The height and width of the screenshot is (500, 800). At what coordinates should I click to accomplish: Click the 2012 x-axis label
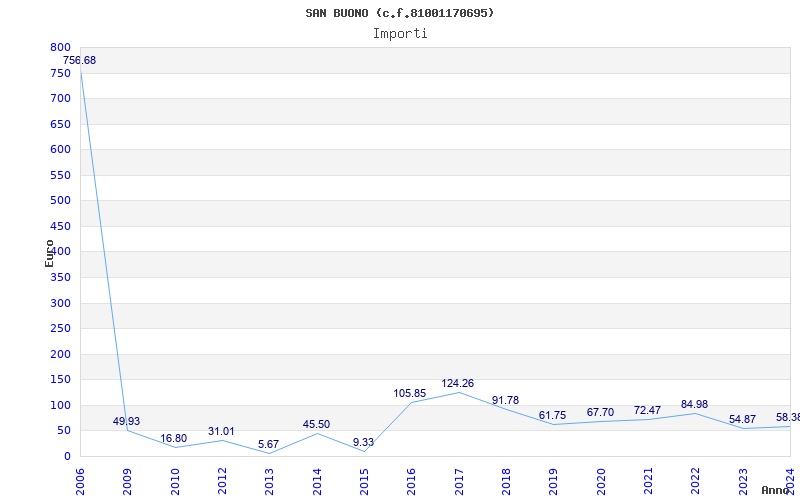pyautogui.click(x=222, y=482)
